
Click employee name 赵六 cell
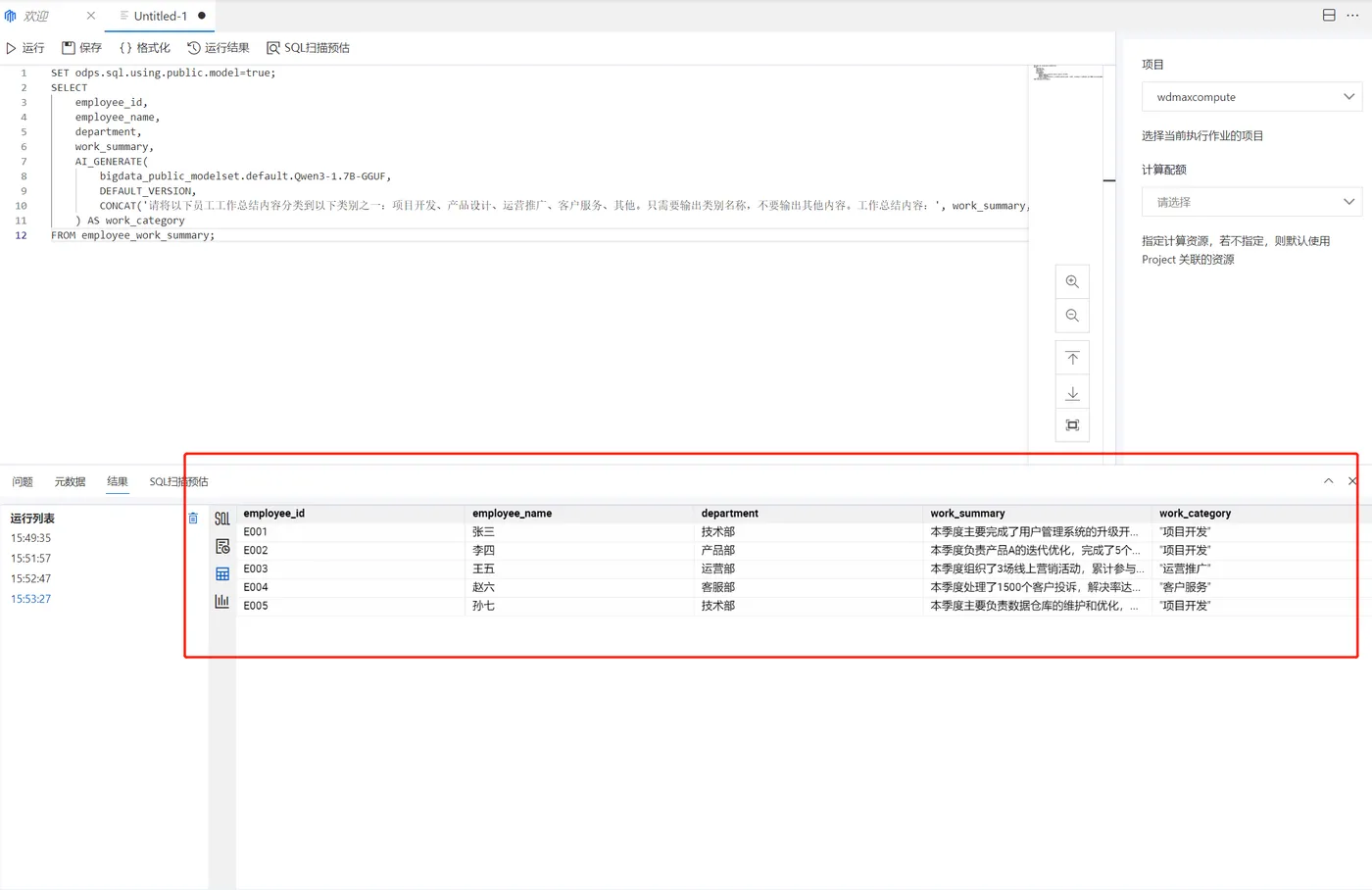coord(580,587)
